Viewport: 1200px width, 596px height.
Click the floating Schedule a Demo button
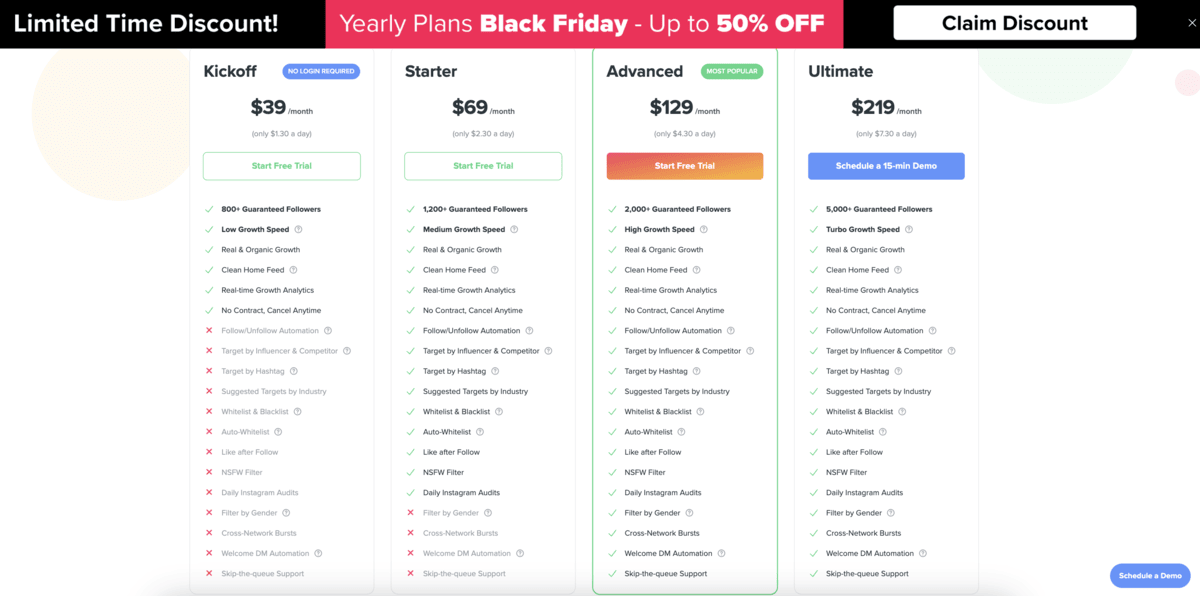[1150, 575]
